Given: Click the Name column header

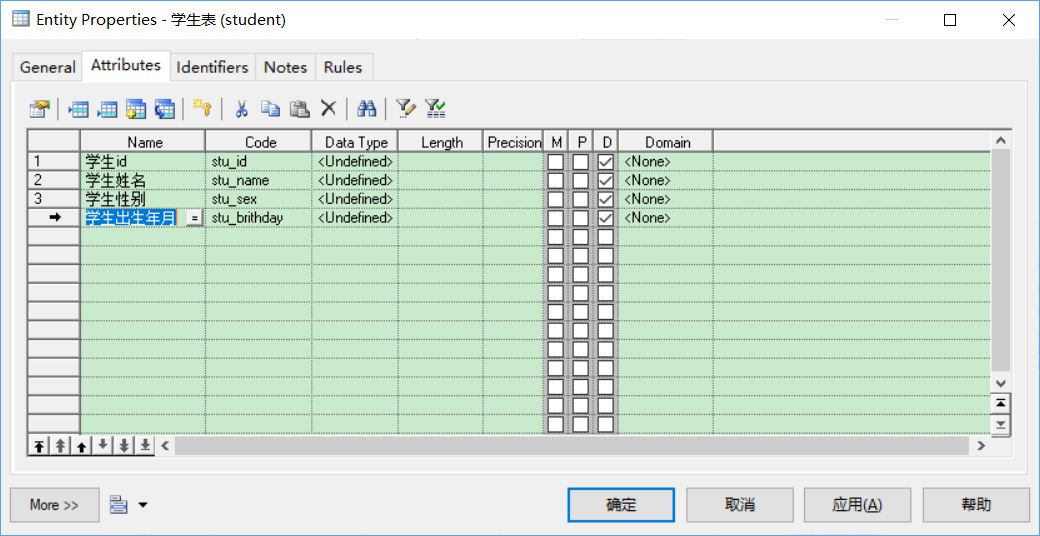Looking at the screenshot, I should coord(143,142).
